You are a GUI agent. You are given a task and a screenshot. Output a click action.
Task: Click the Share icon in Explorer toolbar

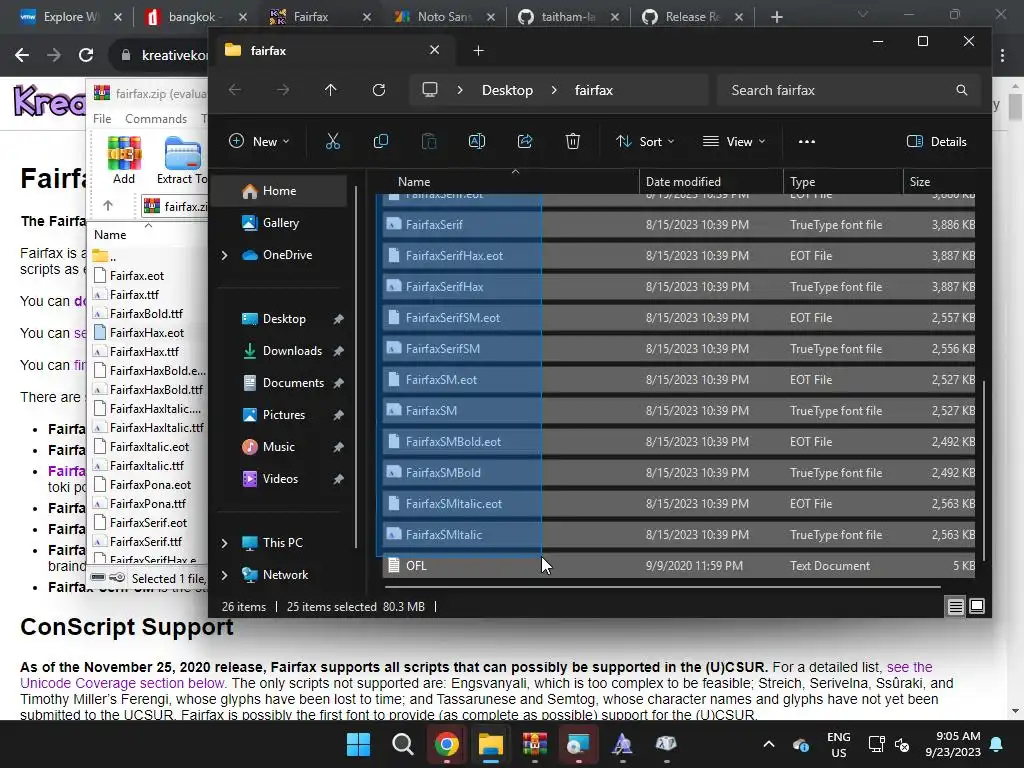(525, 141)
